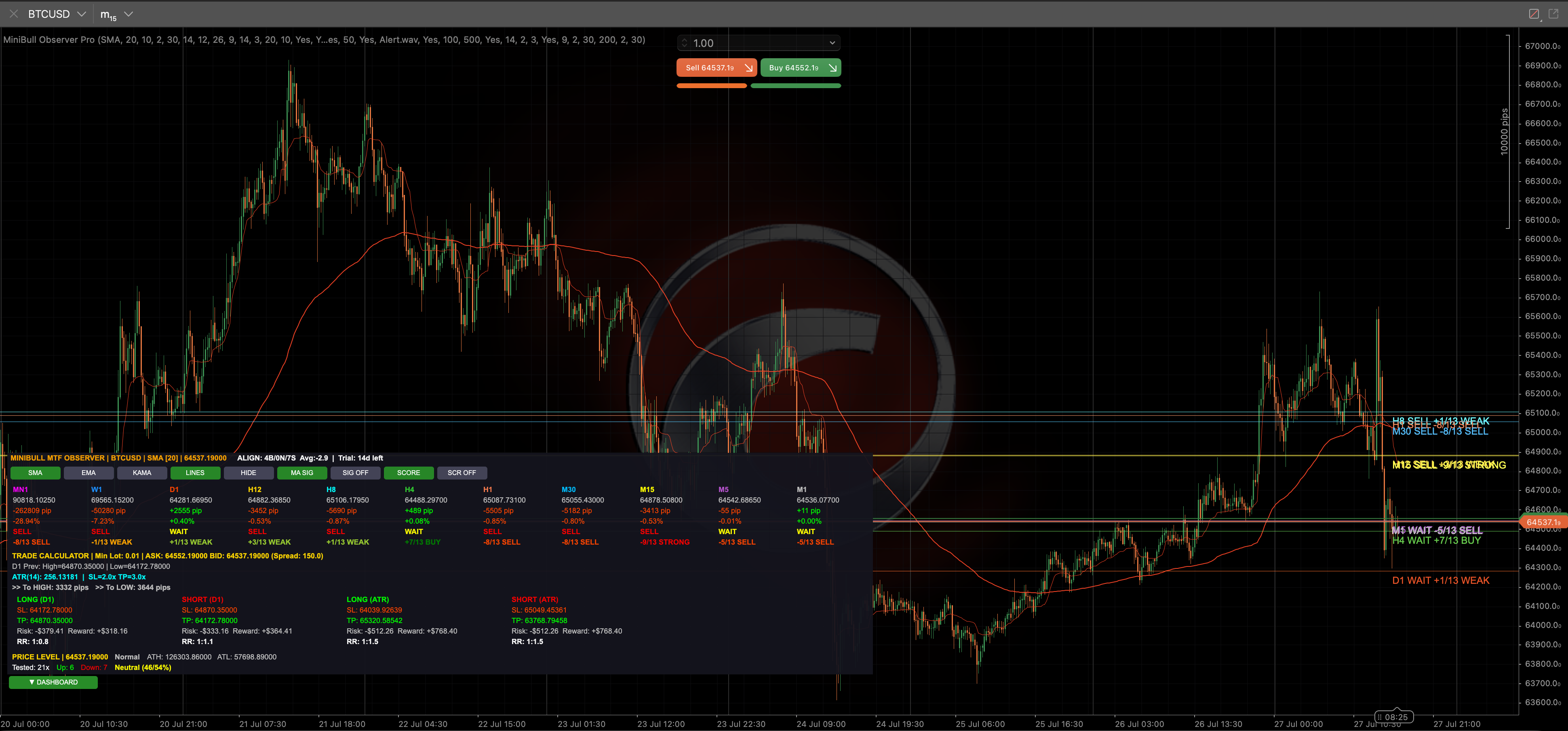Image resolution: width=1568 pixels, height=731 pixels.
Task: Click the LONG (D1) trade setup label
Action: pos(35,600)
